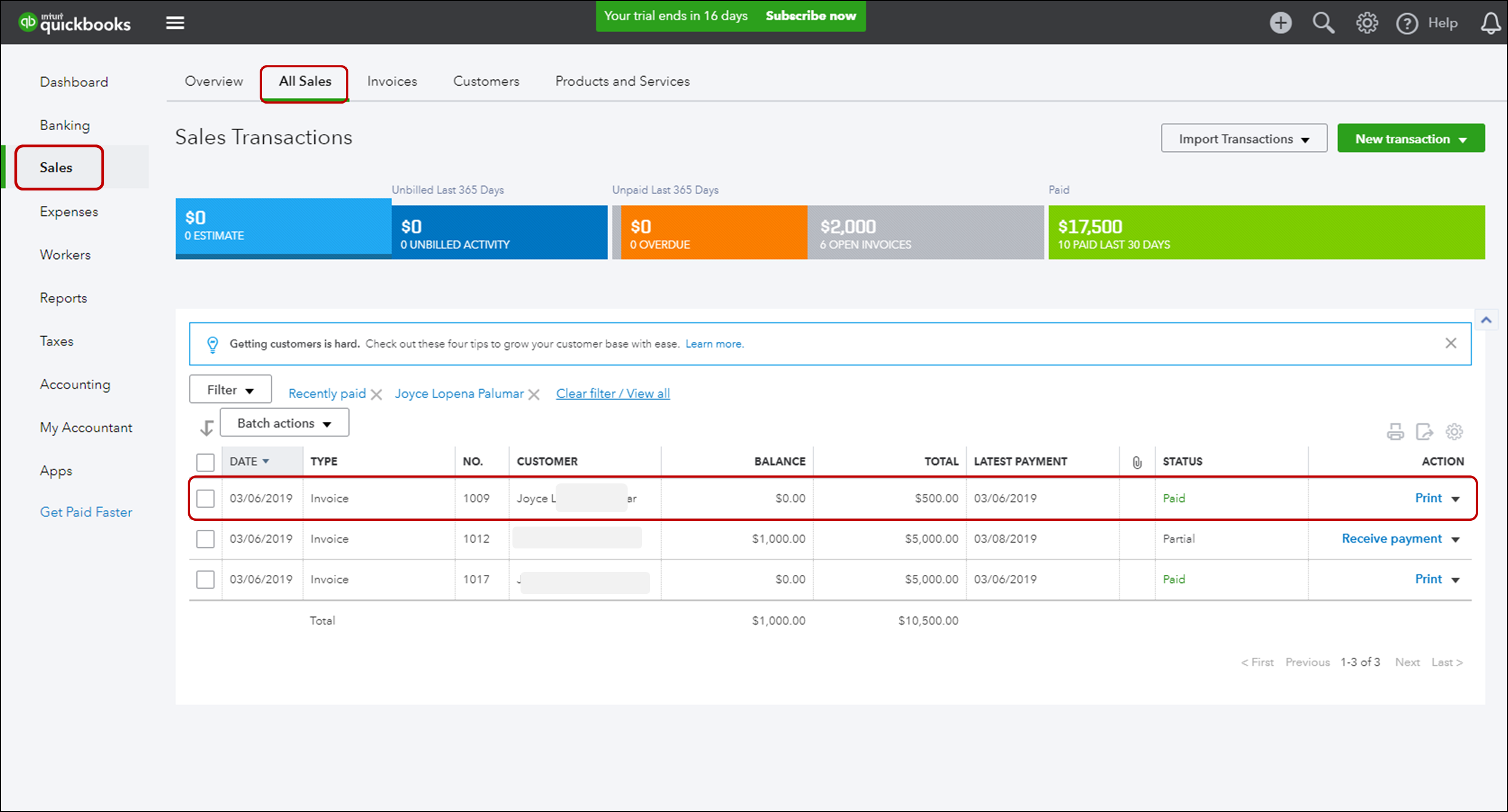Image resolution: width=1508 pixels, height=812 pixels.
Task: Click the lightbulb tip icon
Action: point(212,345)
